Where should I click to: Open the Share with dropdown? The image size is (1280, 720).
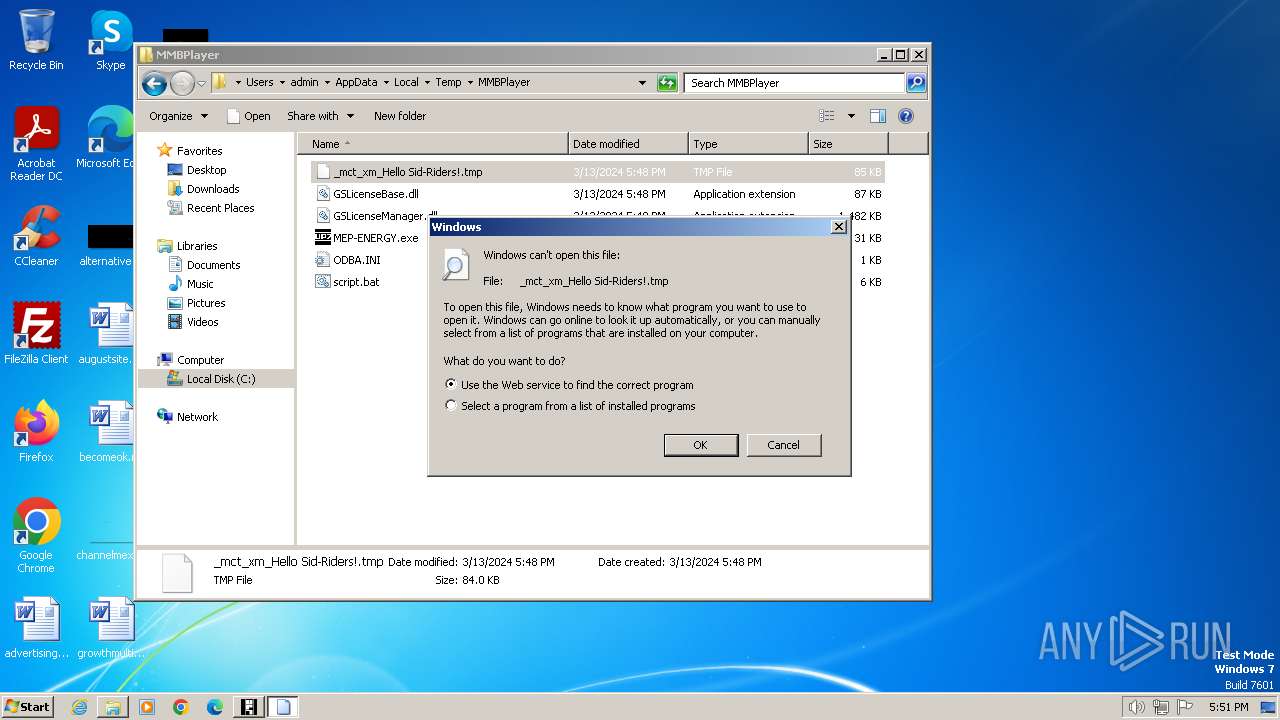pos(320,116)
